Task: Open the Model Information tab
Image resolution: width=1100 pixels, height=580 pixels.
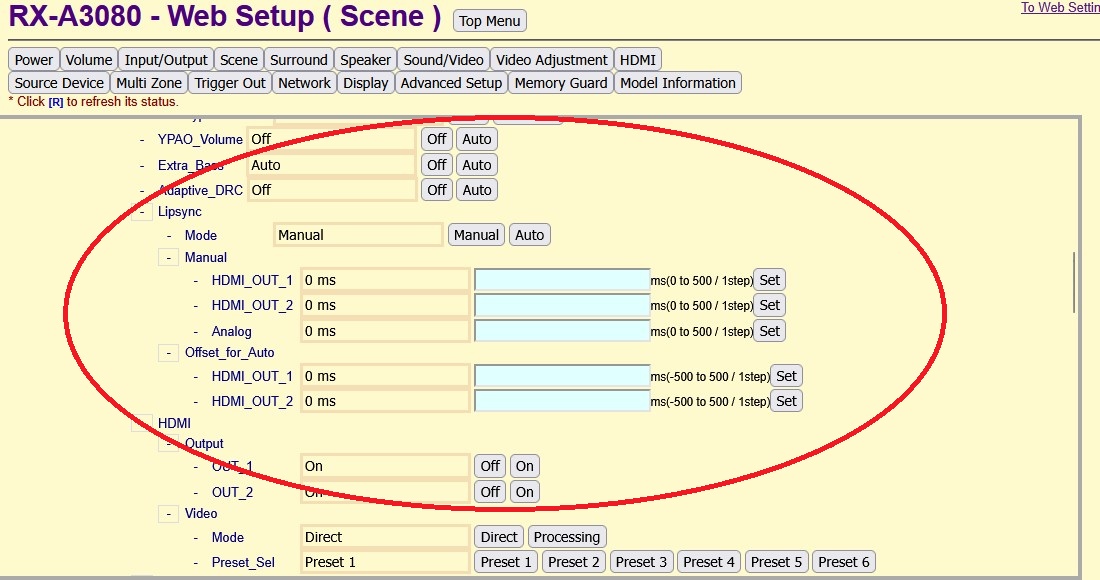Action: (678, 83)
